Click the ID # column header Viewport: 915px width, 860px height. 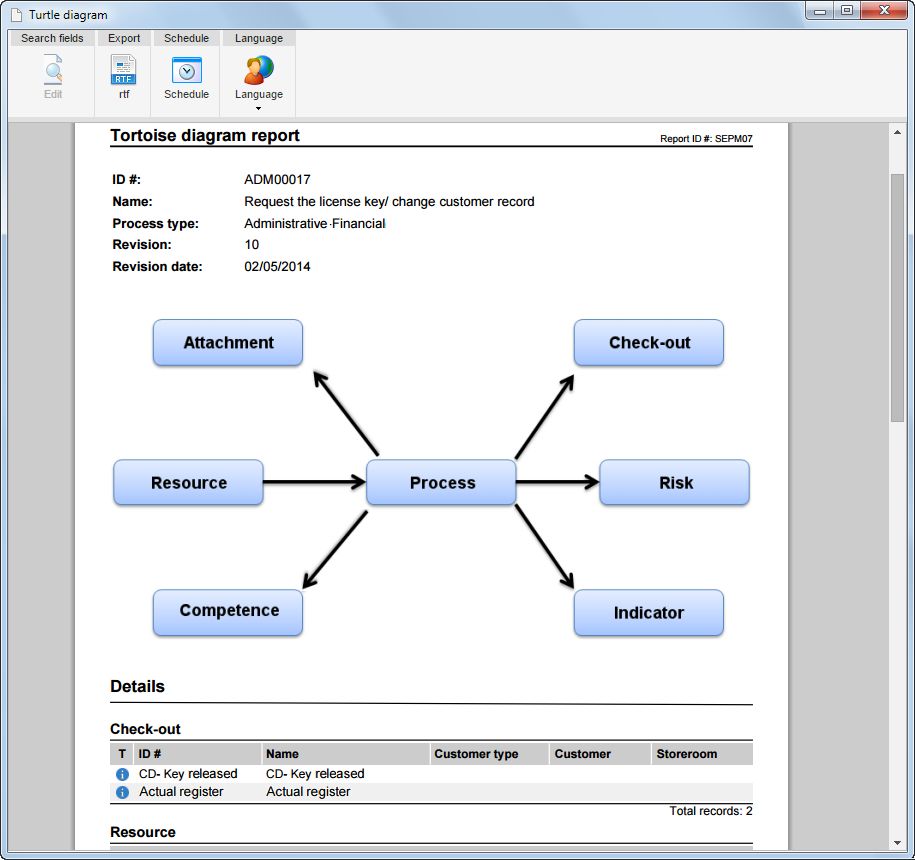tap(197, 754)
